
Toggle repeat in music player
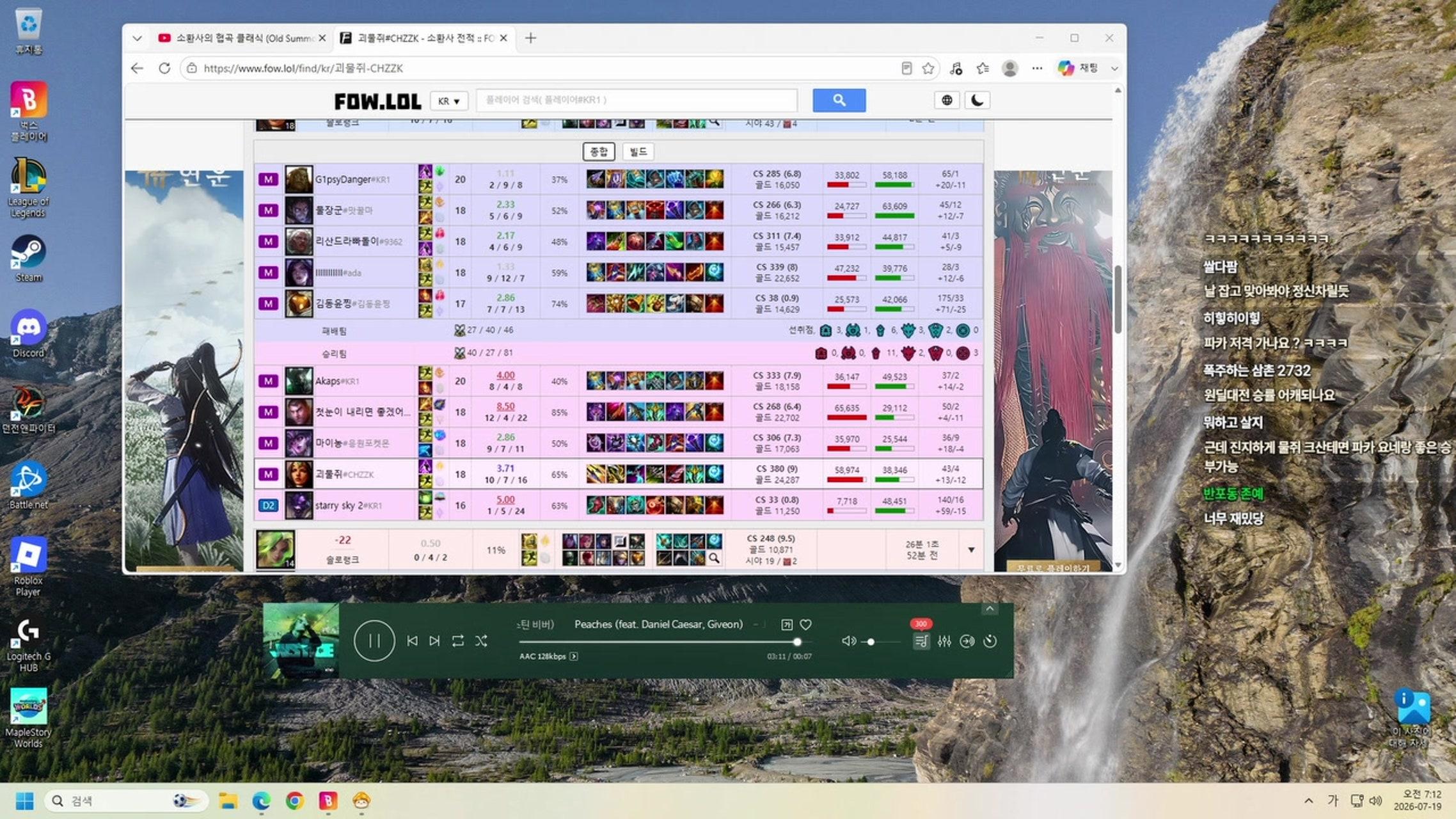click(x=457, y=640)
